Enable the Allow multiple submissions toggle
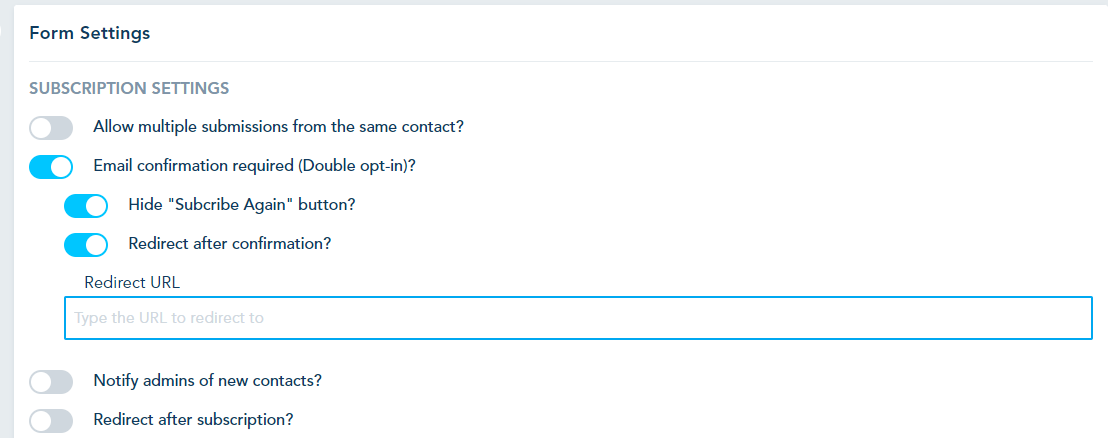The width and height of the screenshot is (1108, 438). pos(51,128)
